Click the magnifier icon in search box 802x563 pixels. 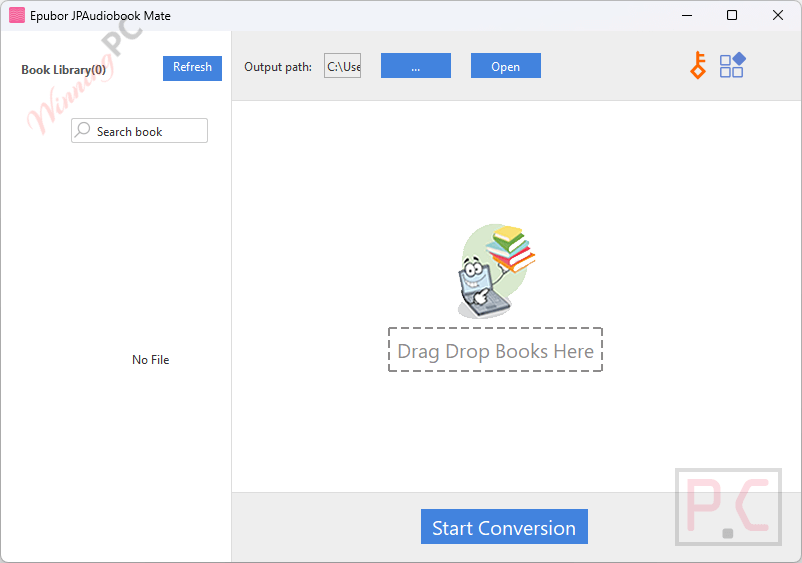(82, 130)
